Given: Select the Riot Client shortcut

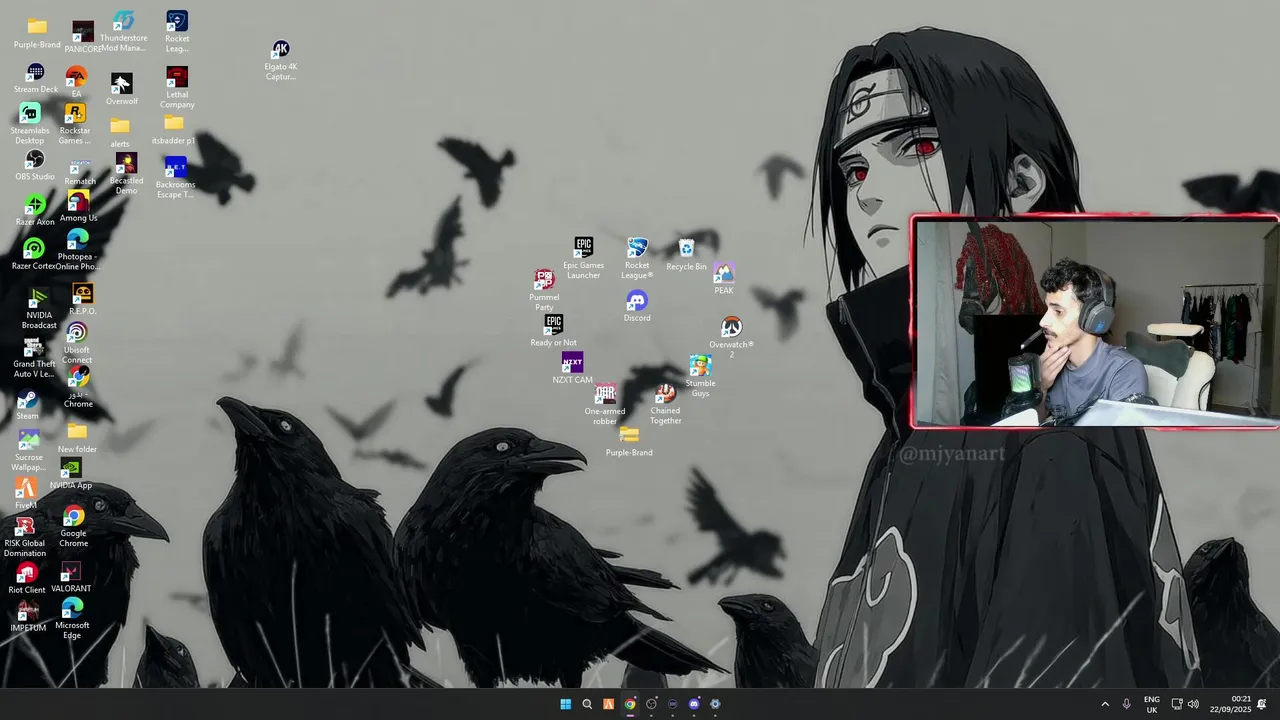Looking at the screenshot, I should point(27,578).
